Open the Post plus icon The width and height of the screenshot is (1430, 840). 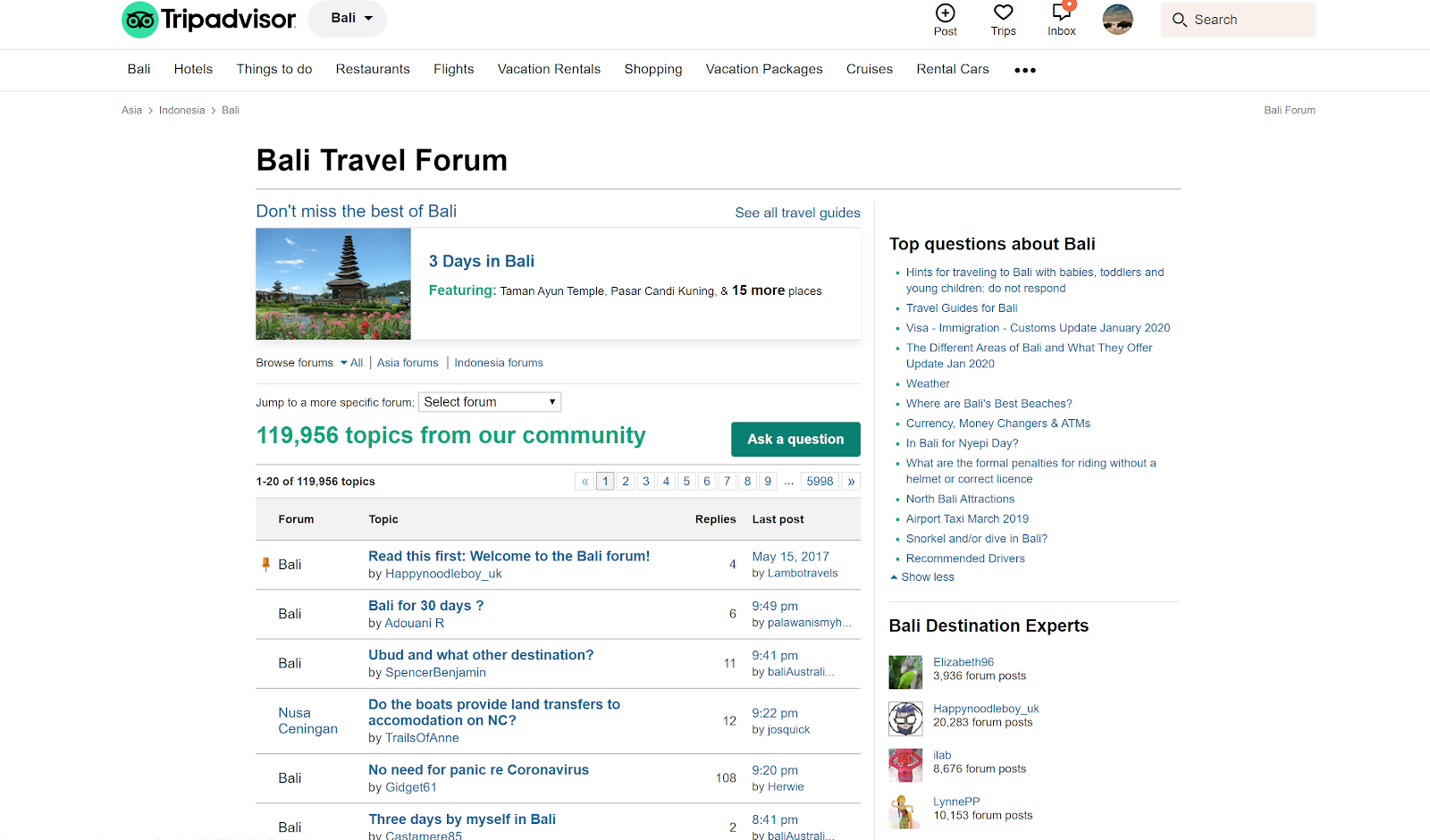tap(946, 13)
